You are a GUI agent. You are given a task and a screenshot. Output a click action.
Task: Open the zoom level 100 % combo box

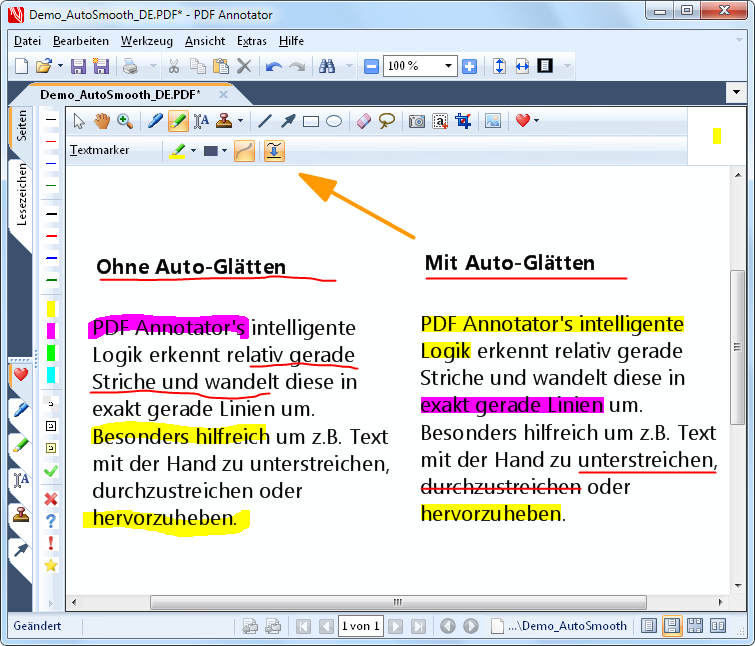(x=420, y=66)
